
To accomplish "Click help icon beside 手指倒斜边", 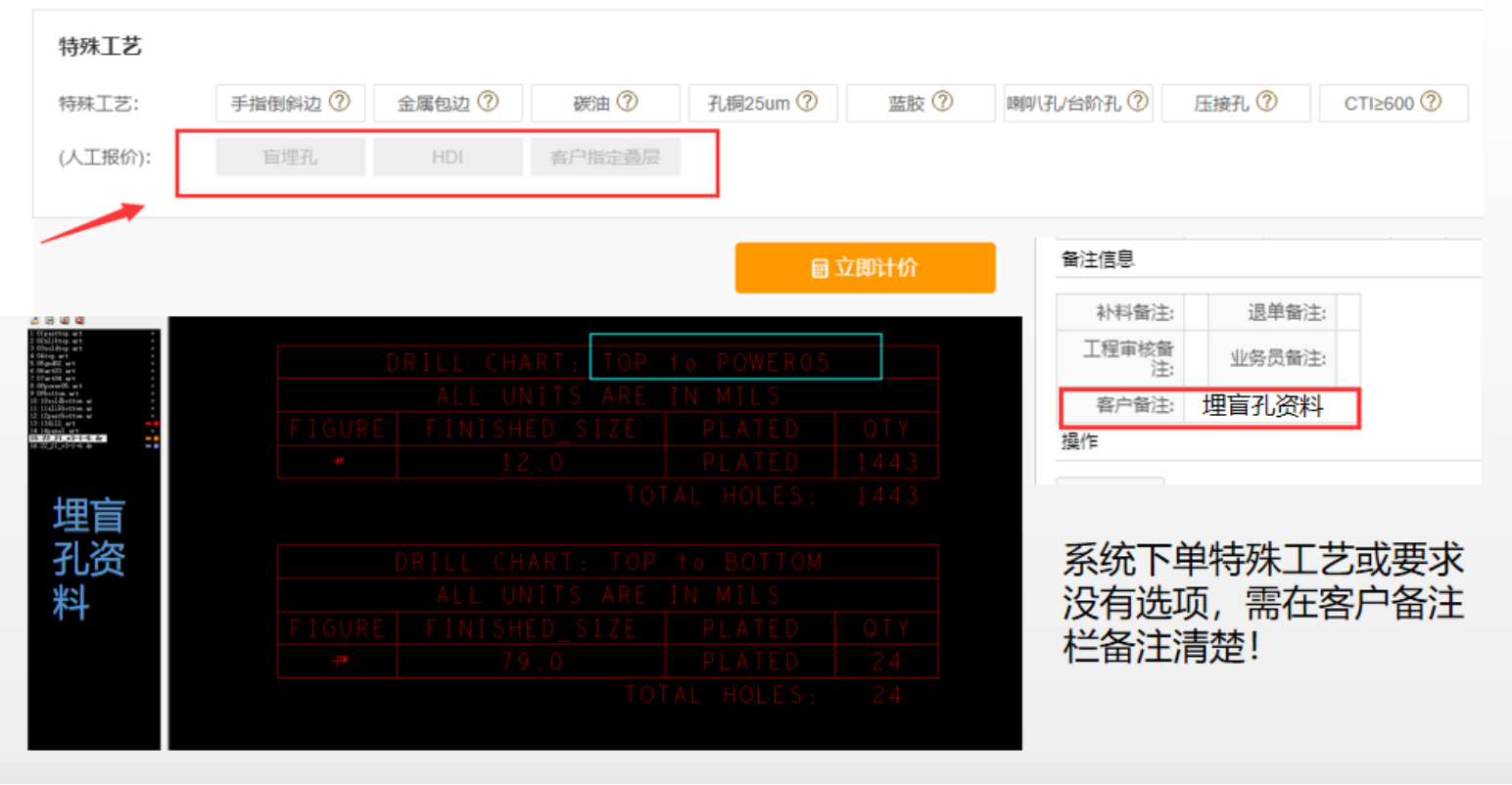I will (x=340, y=102).
